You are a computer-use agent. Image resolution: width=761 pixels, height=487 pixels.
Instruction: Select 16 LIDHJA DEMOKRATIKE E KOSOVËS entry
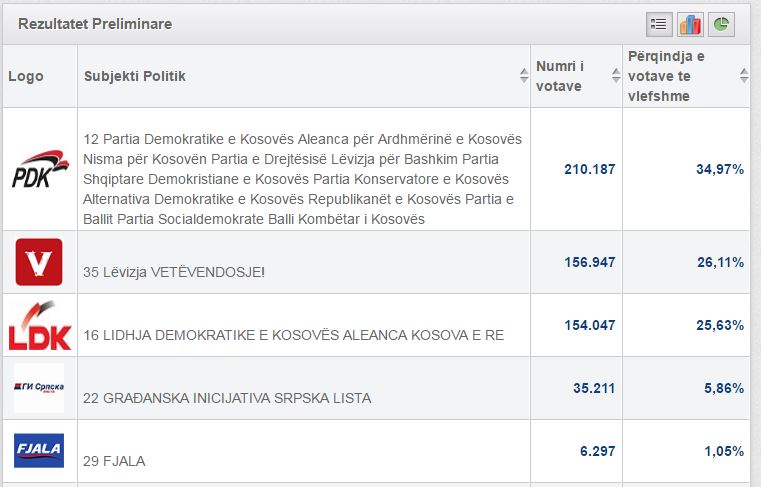(293, 335)
